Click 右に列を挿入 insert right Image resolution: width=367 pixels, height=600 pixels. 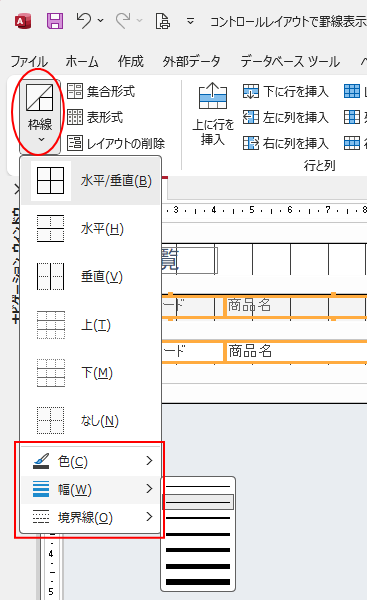point(286,143)
